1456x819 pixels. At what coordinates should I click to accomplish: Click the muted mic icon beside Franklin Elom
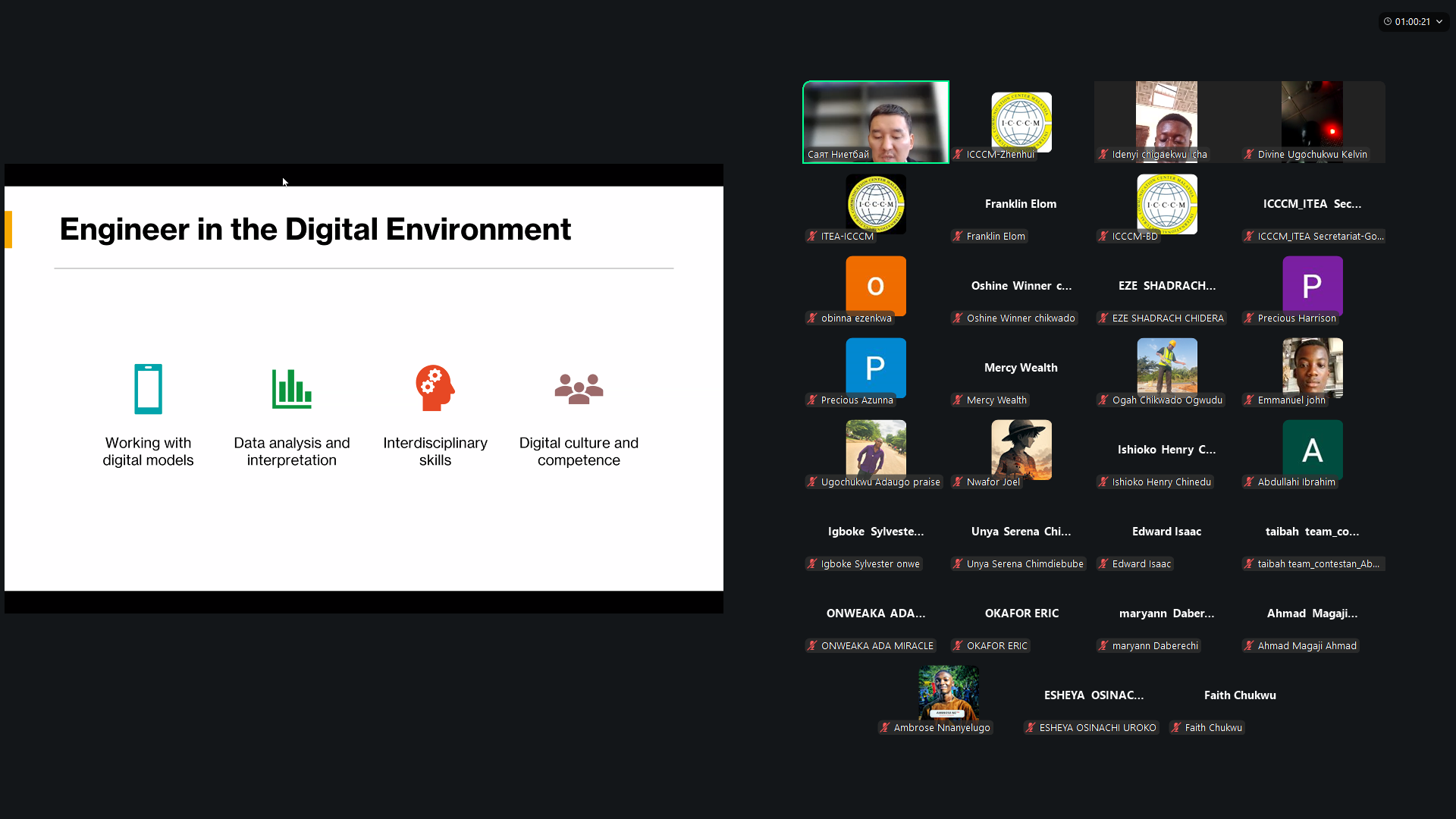959,237
